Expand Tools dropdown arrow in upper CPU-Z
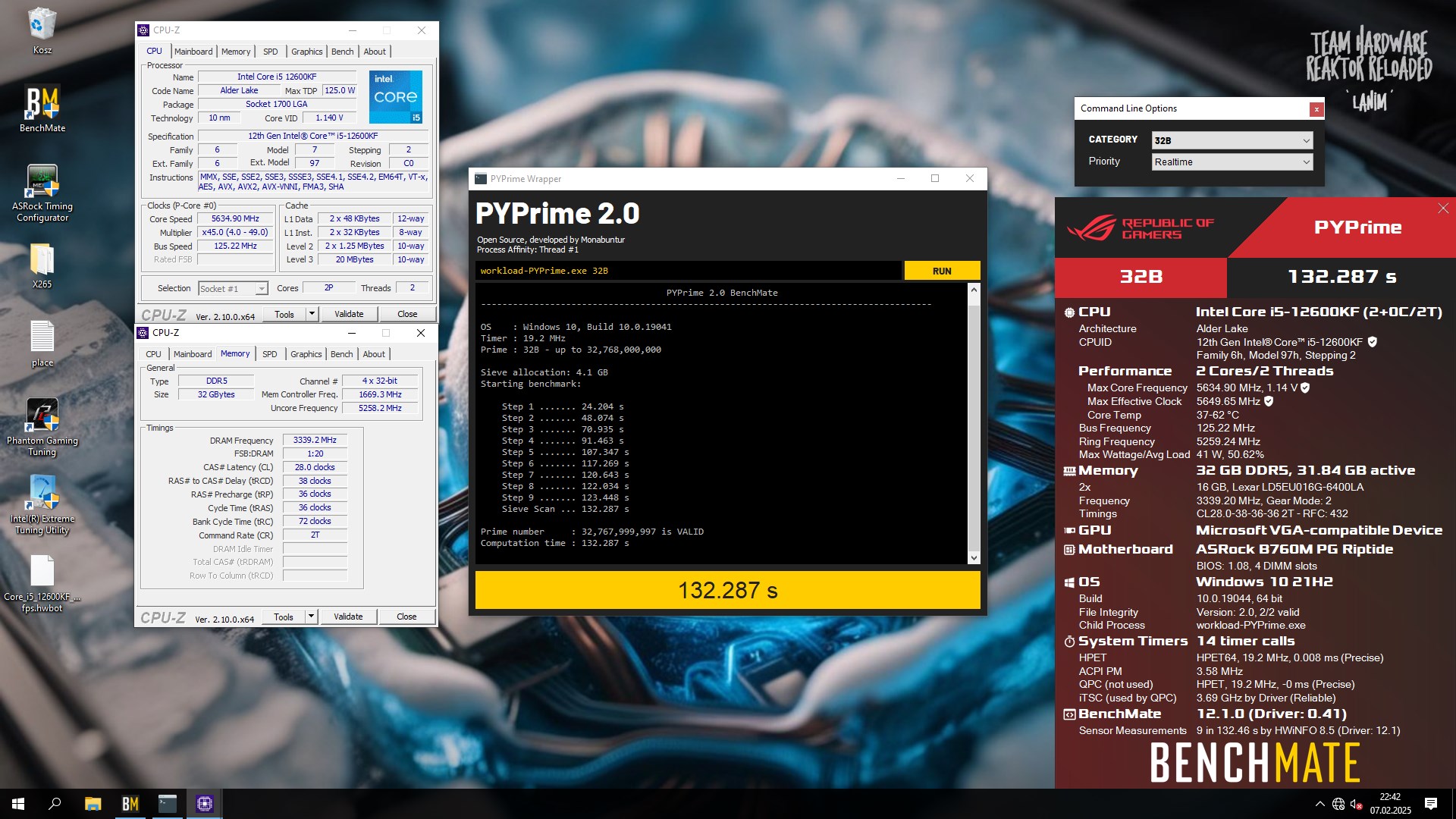This screenshot has width=1456, height=819. pos(312,314)
